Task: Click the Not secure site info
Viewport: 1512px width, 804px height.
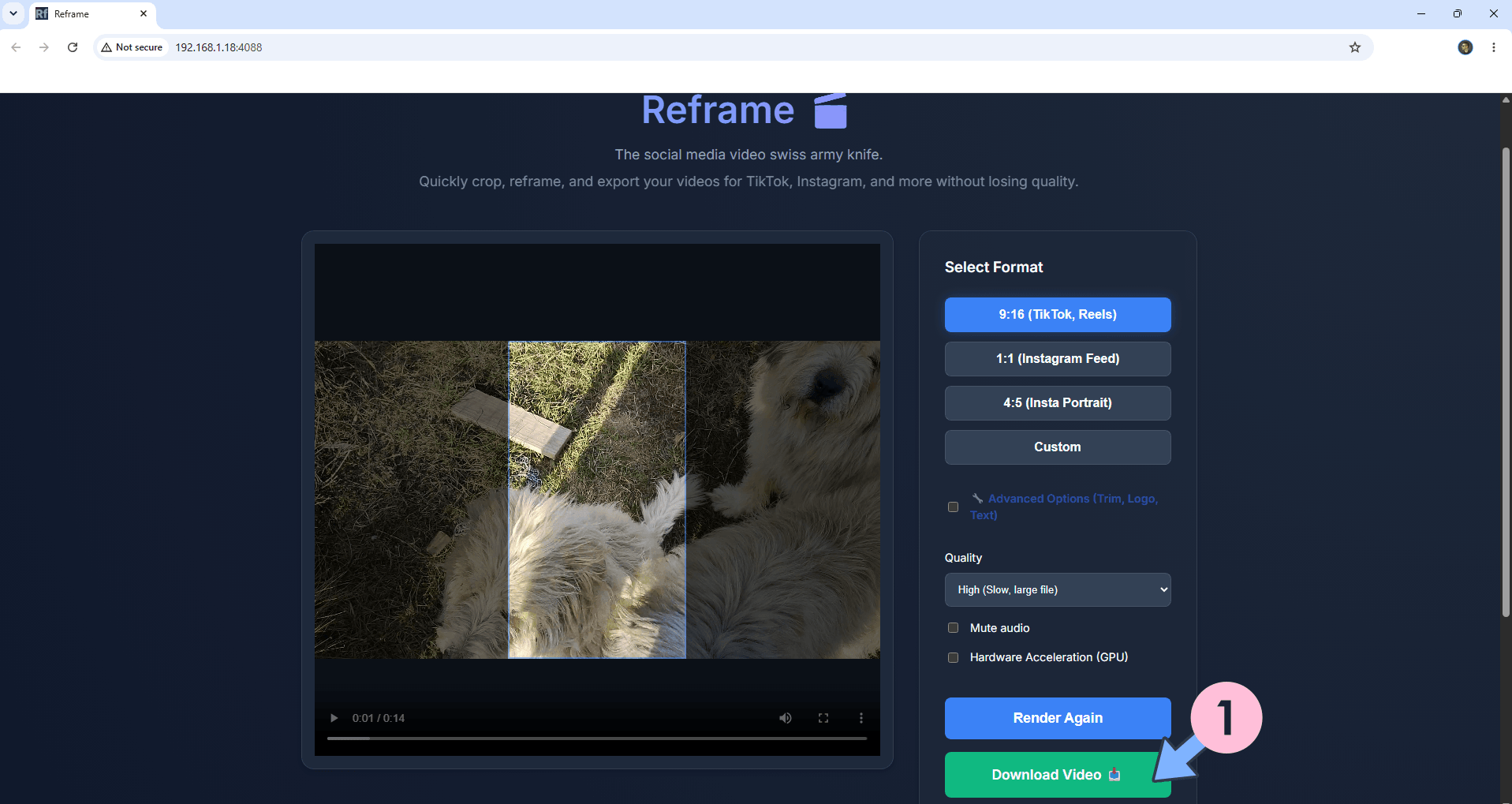Action: point(132,47)
